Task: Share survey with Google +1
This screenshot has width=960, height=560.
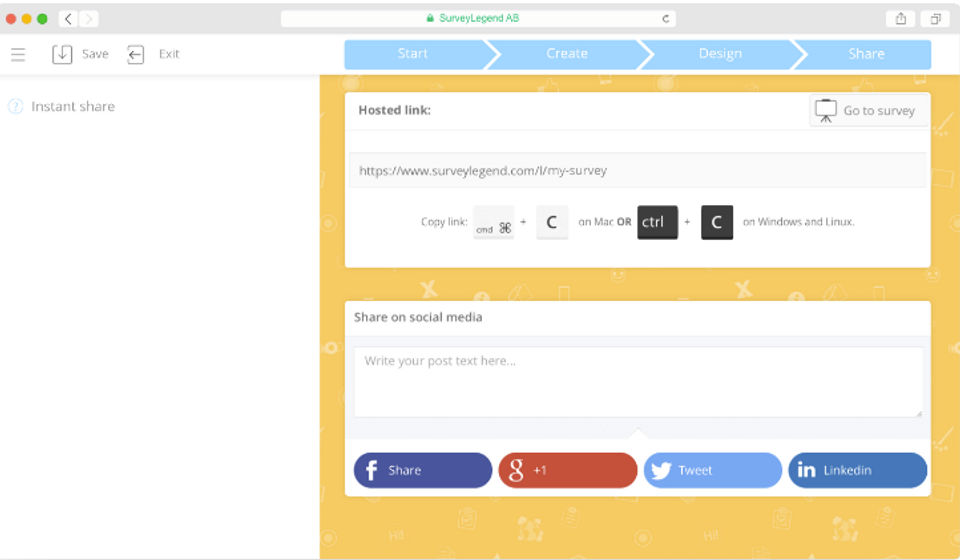Action: click(x=568, y=470)
